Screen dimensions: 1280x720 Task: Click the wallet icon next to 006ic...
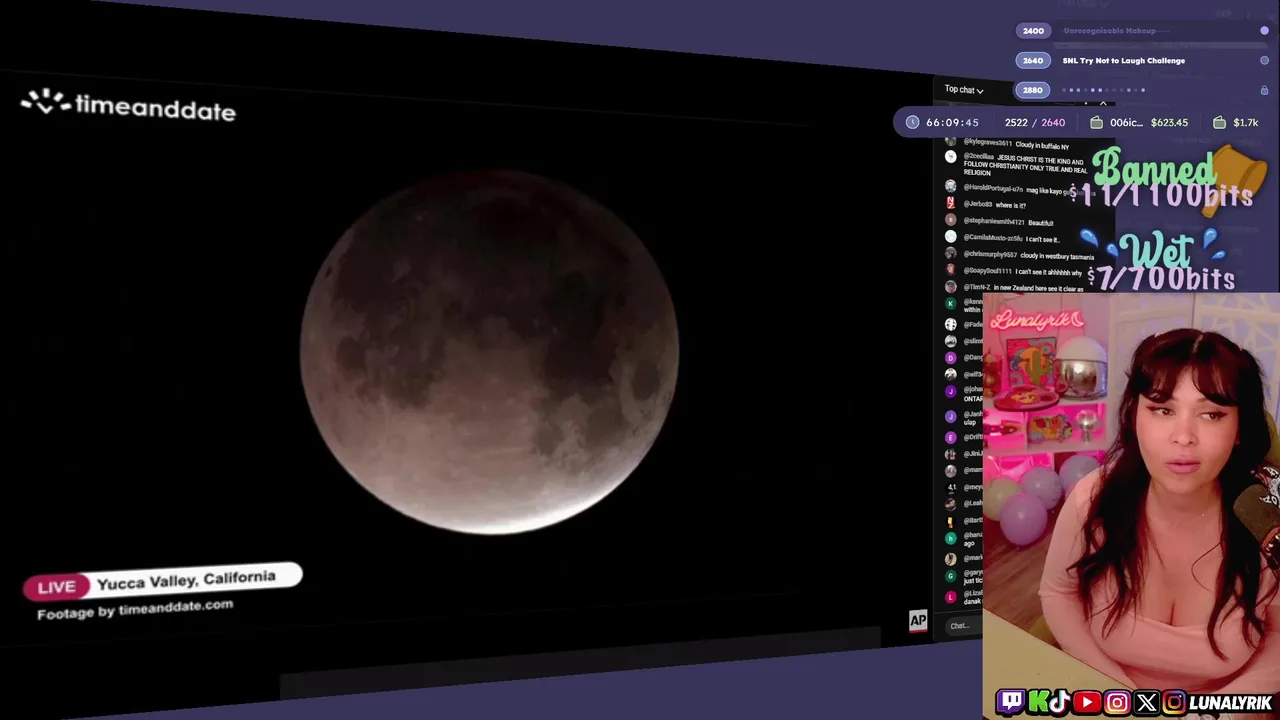pos(1096,122)
